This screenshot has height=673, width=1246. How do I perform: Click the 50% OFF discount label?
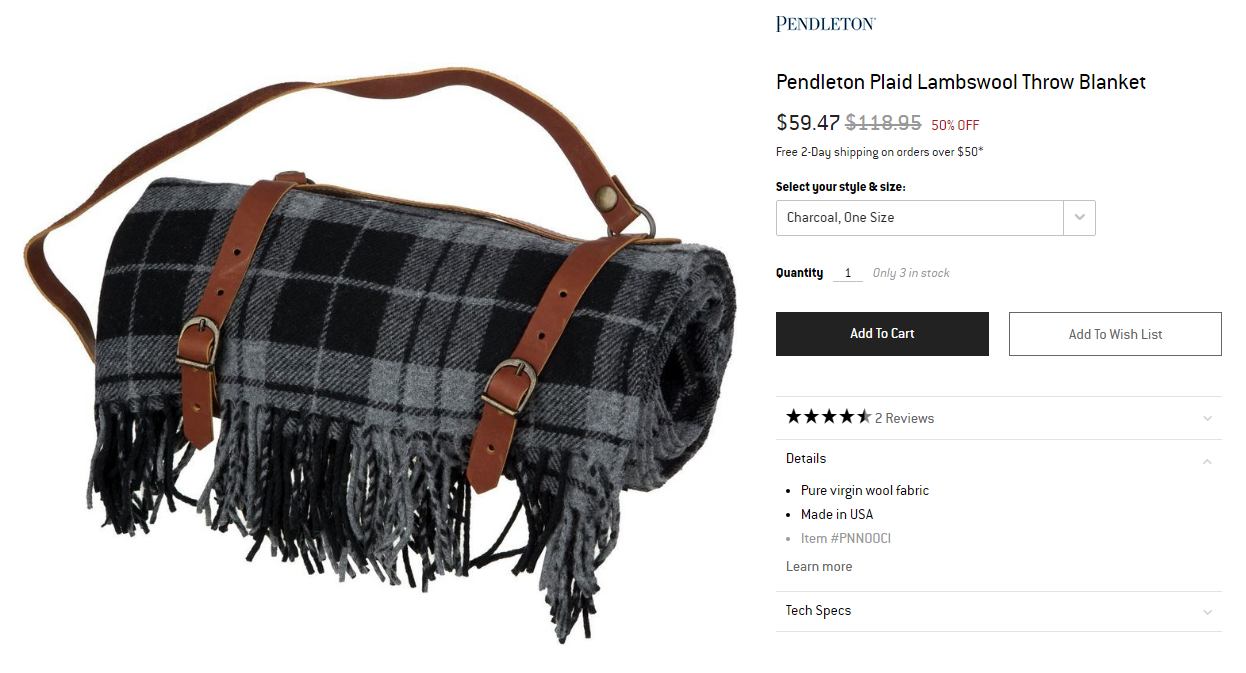[955, 125]
